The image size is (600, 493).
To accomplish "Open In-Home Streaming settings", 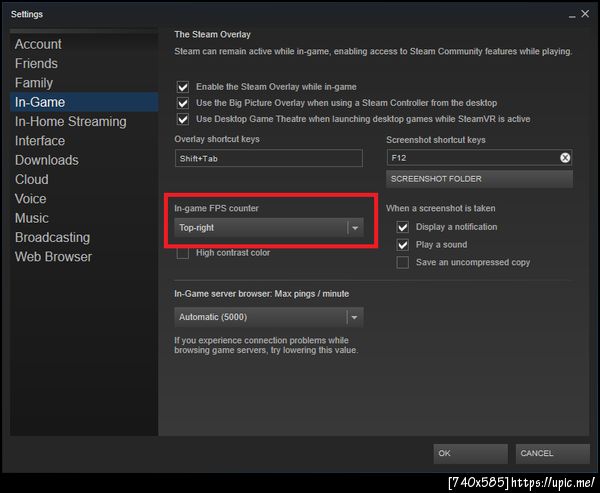I will [84, 121].
